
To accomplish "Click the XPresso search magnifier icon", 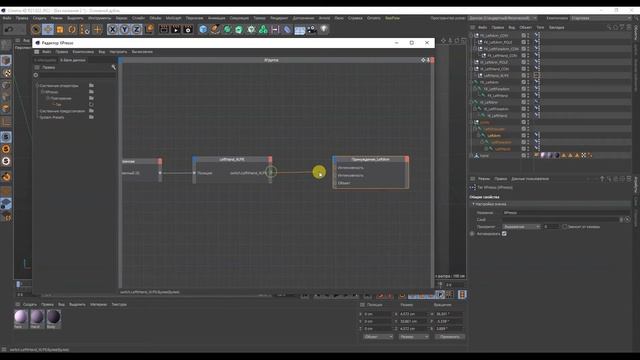I will [113, 67].
